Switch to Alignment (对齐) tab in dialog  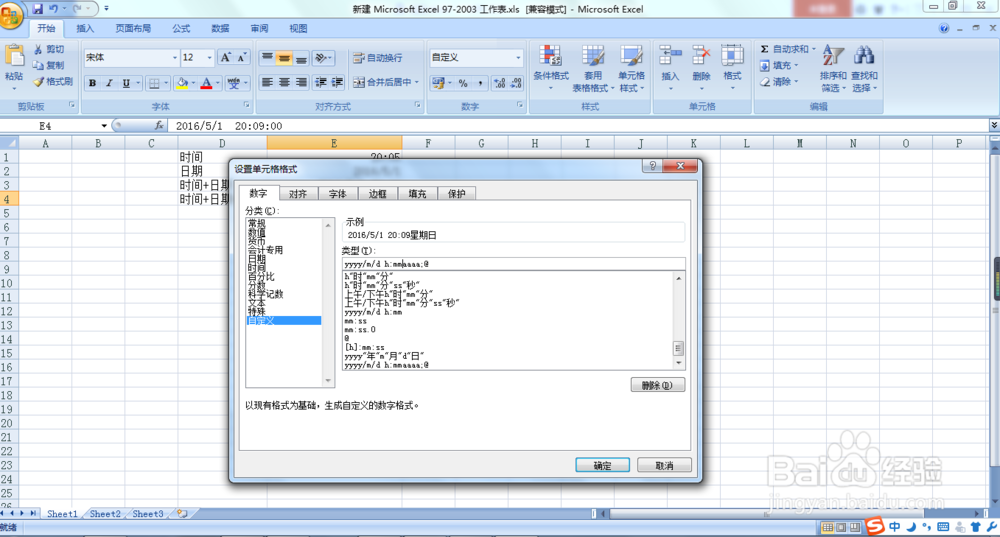tap(298, 194)
